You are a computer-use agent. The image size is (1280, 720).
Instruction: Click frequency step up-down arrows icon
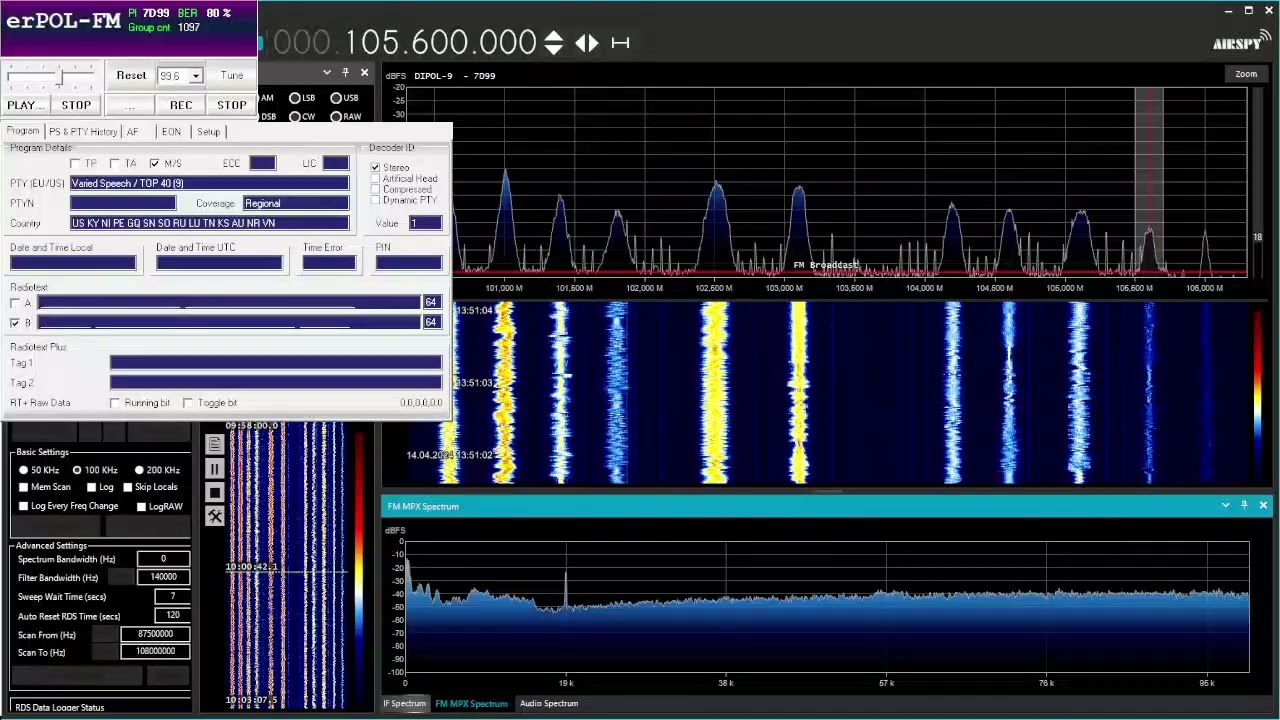(x=553, y=43)
